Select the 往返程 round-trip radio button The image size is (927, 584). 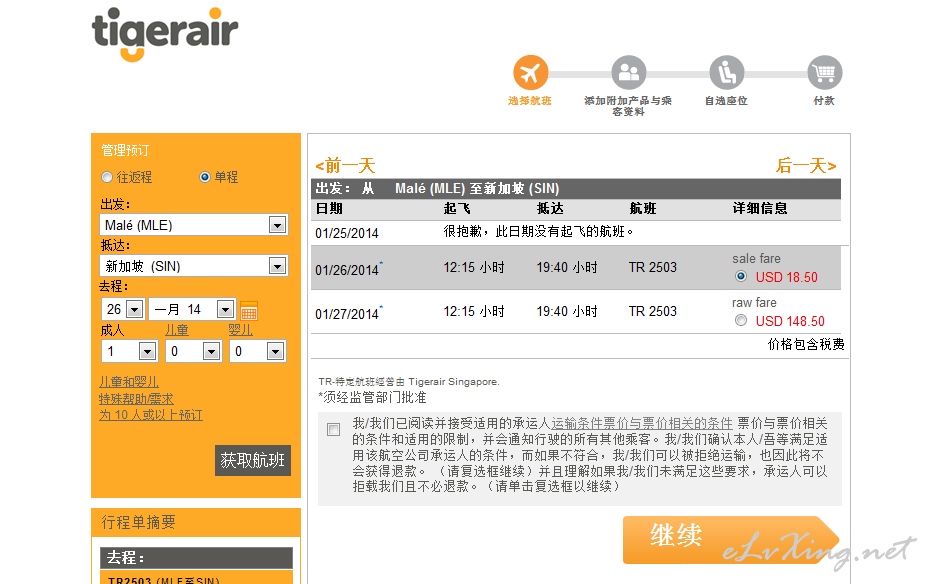point(107,177)
